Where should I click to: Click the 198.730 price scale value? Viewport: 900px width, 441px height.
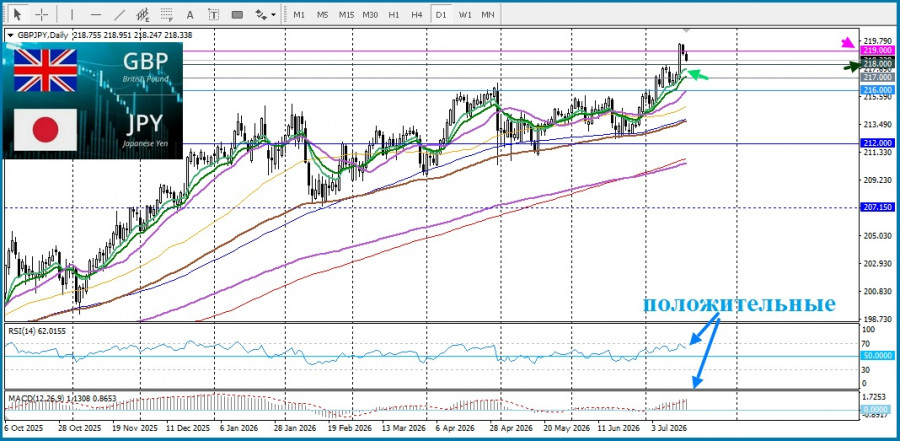click(x=876, y=318)
